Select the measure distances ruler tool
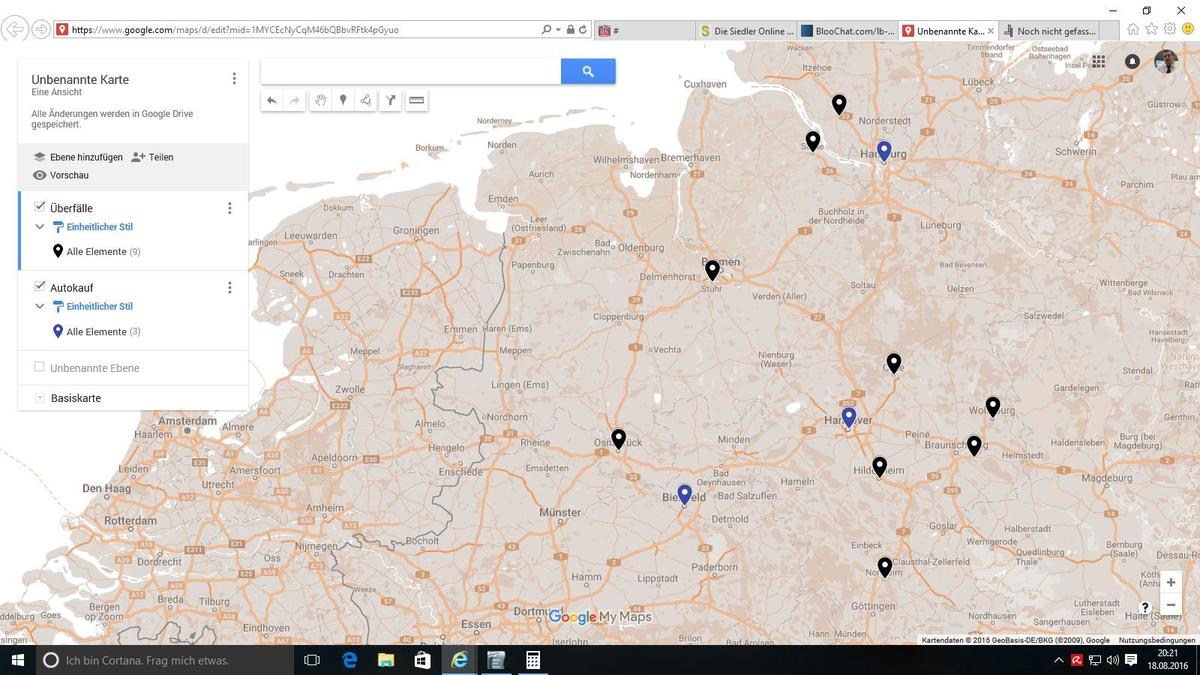Screen dimensions: 1200x675 417,100
